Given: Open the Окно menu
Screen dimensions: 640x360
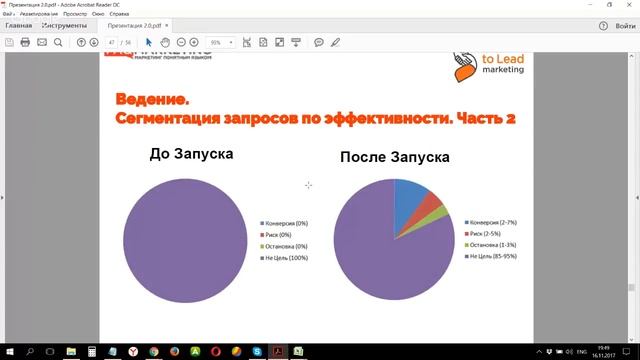Looking at the screenshot, I should click(x=98, y=14).
